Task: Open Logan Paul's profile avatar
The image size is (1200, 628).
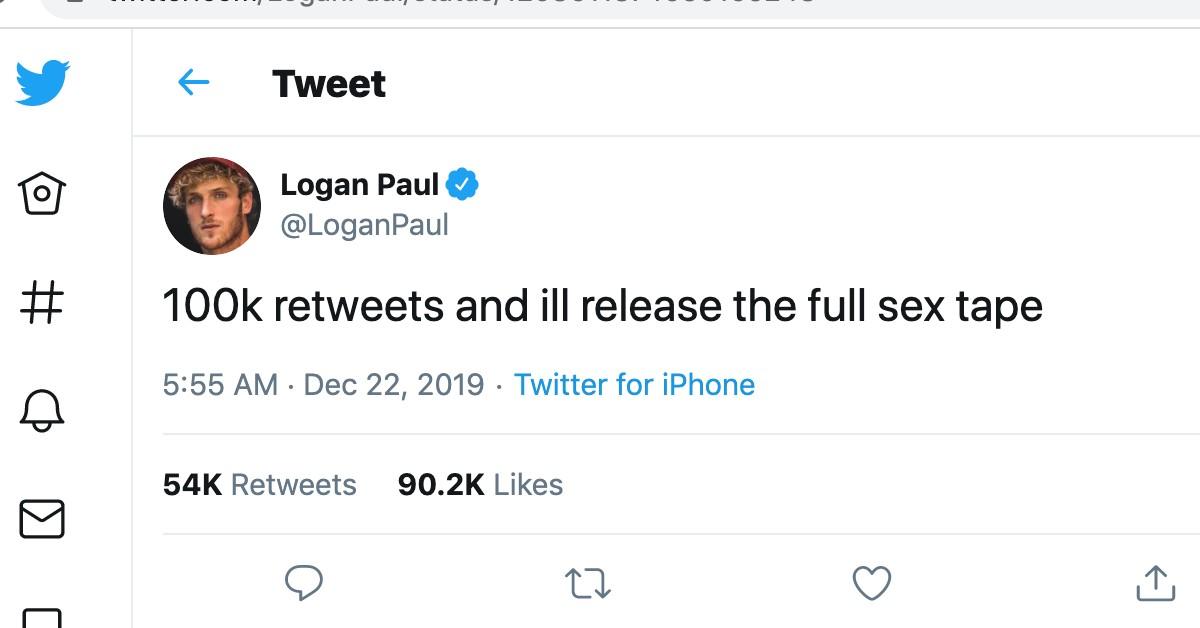Action: (213, 205)
